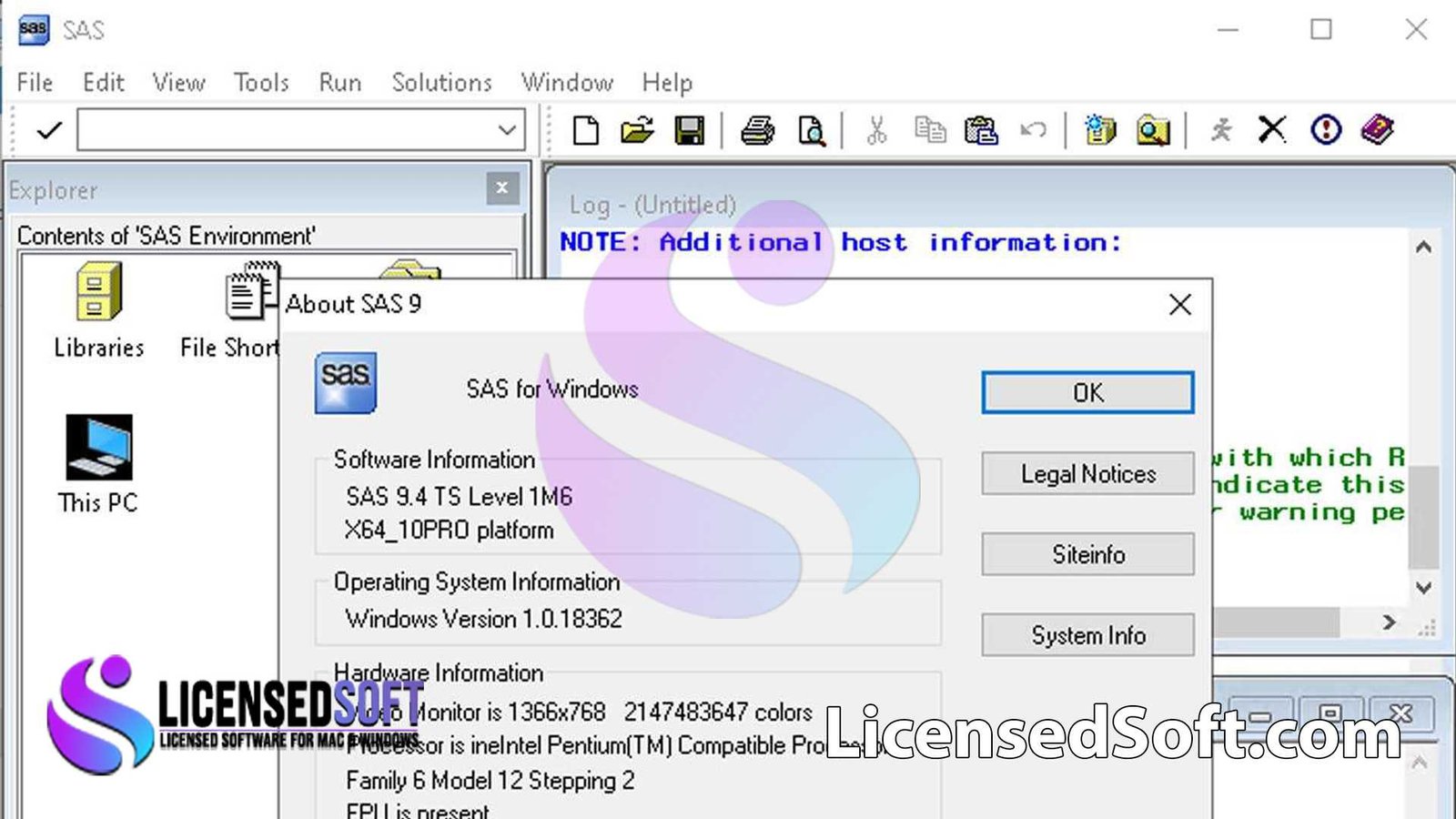Open the Print Preview icon
The height and width of the screenshot is (819, 1456).
813,129
